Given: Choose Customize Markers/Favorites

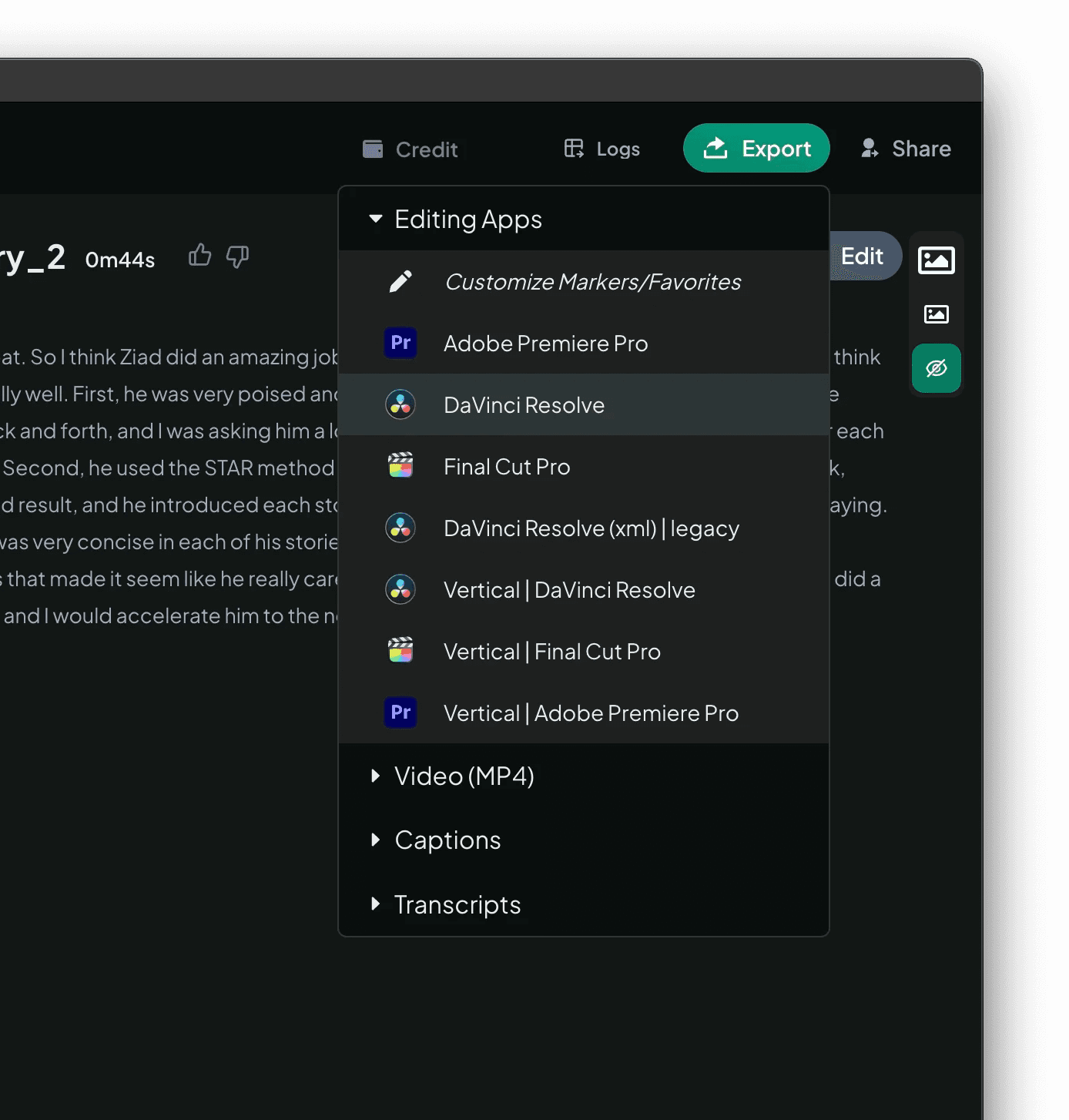Looking at the screenshot, I should coord(584,281).
